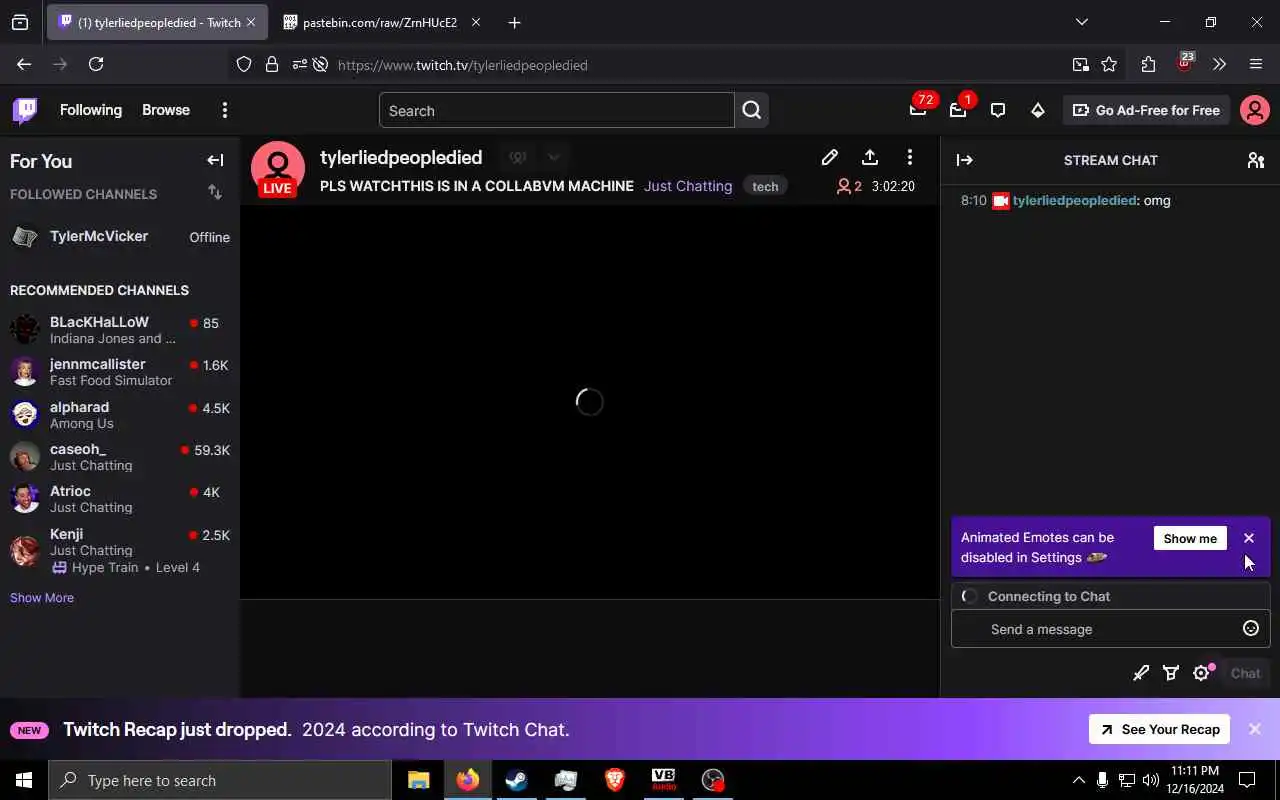Bookmark page with star icon
The width and height of the screenshot is (1280, 800).
click(x=1109, y=64)
